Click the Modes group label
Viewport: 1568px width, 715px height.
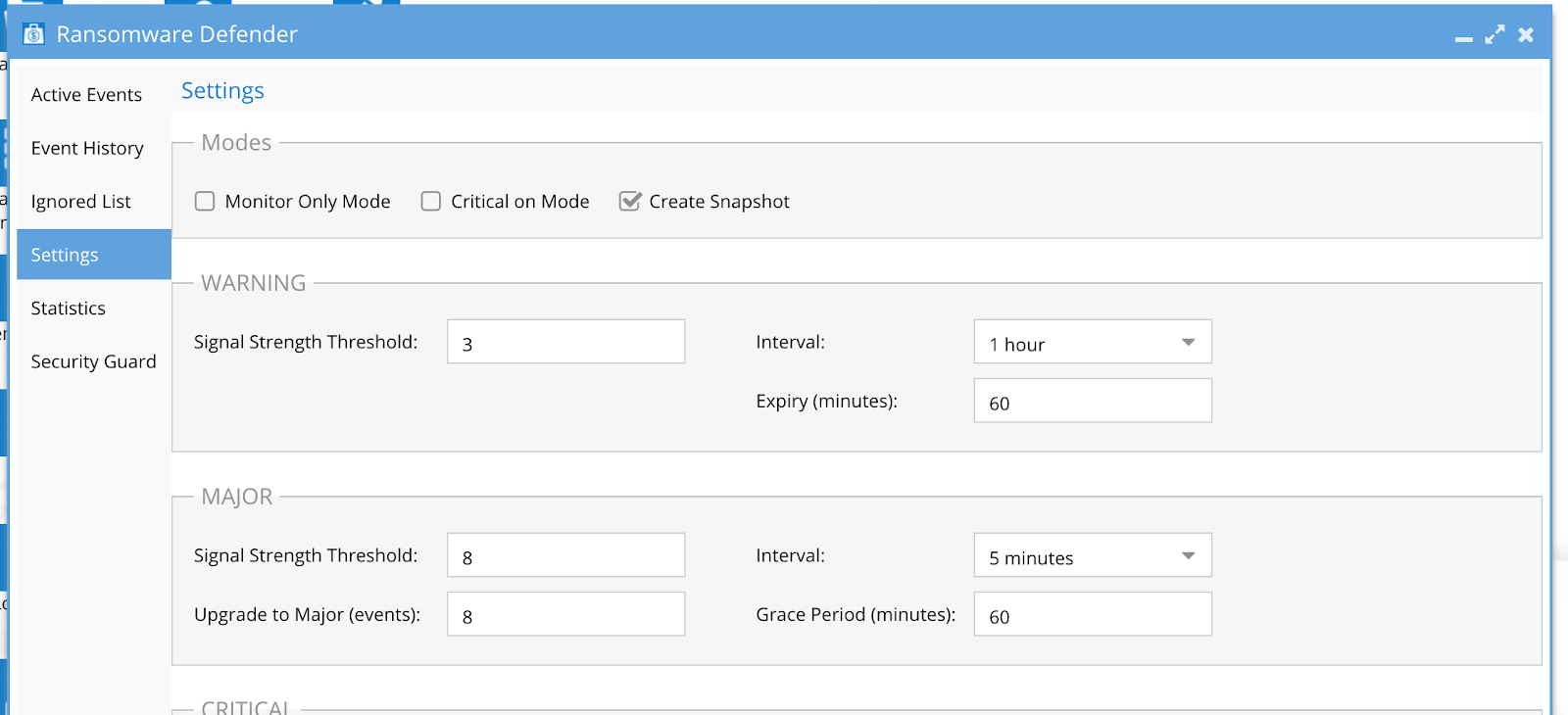coord(236,143)
